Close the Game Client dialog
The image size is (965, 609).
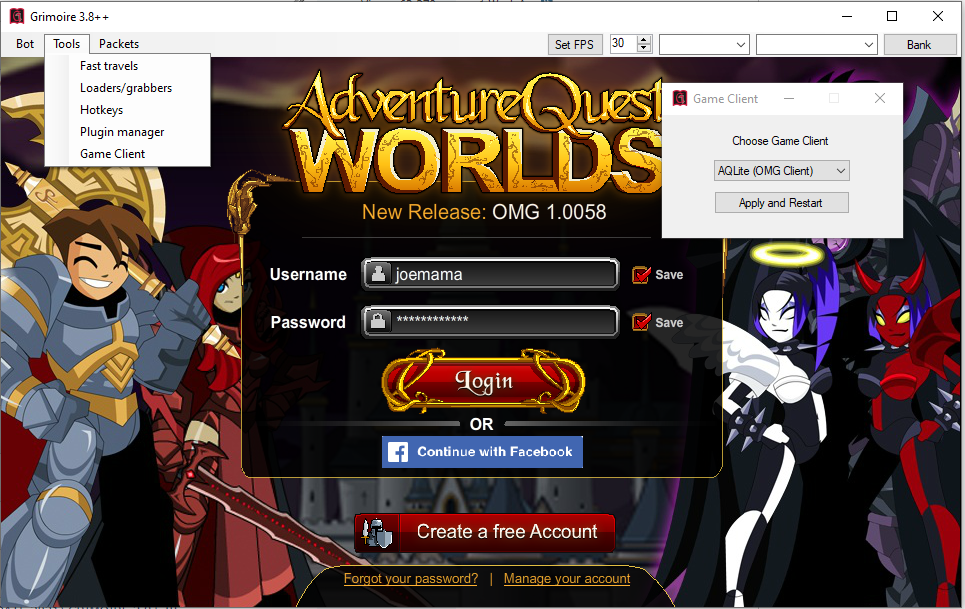(x=880, y=98)
